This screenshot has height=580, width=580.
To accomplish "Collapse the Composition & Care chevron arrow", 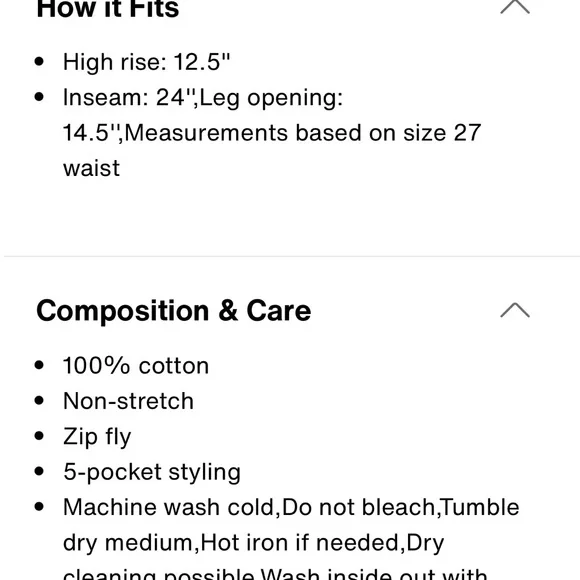I will 515,310.
